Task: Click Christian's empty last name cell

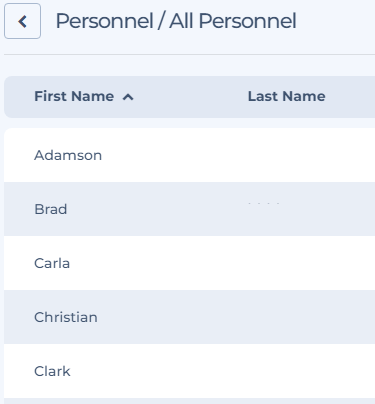Action: point(310,317)
